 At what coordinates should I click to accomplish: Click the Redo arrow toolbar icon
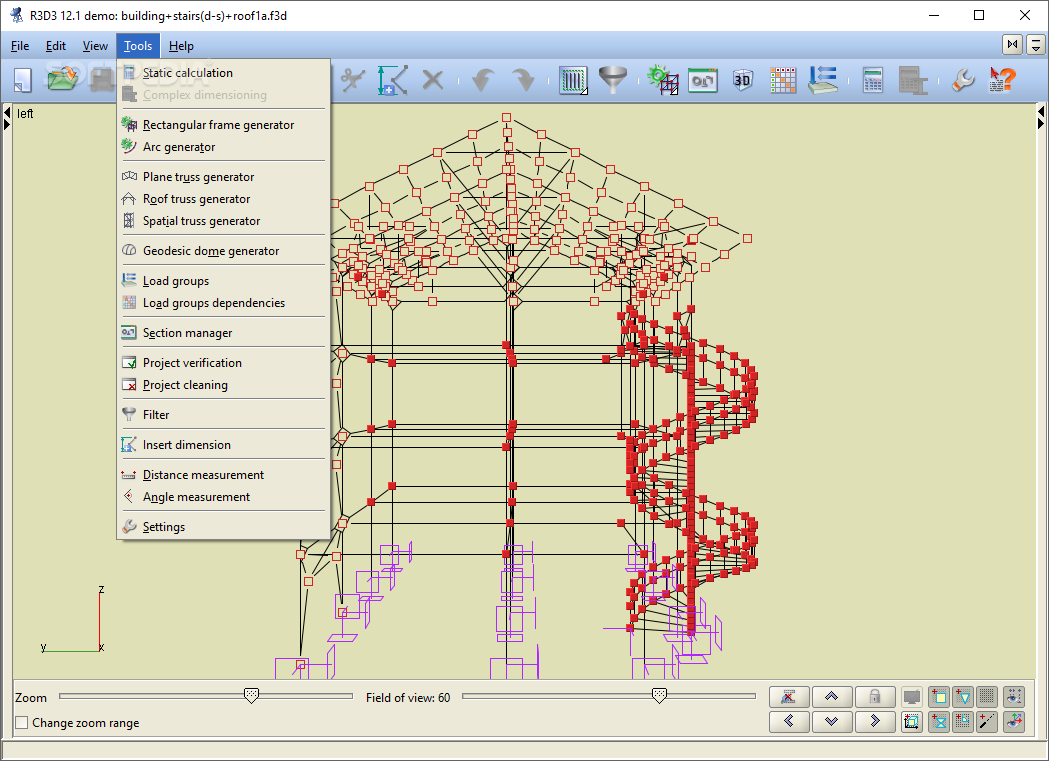(x=524, y=80)
